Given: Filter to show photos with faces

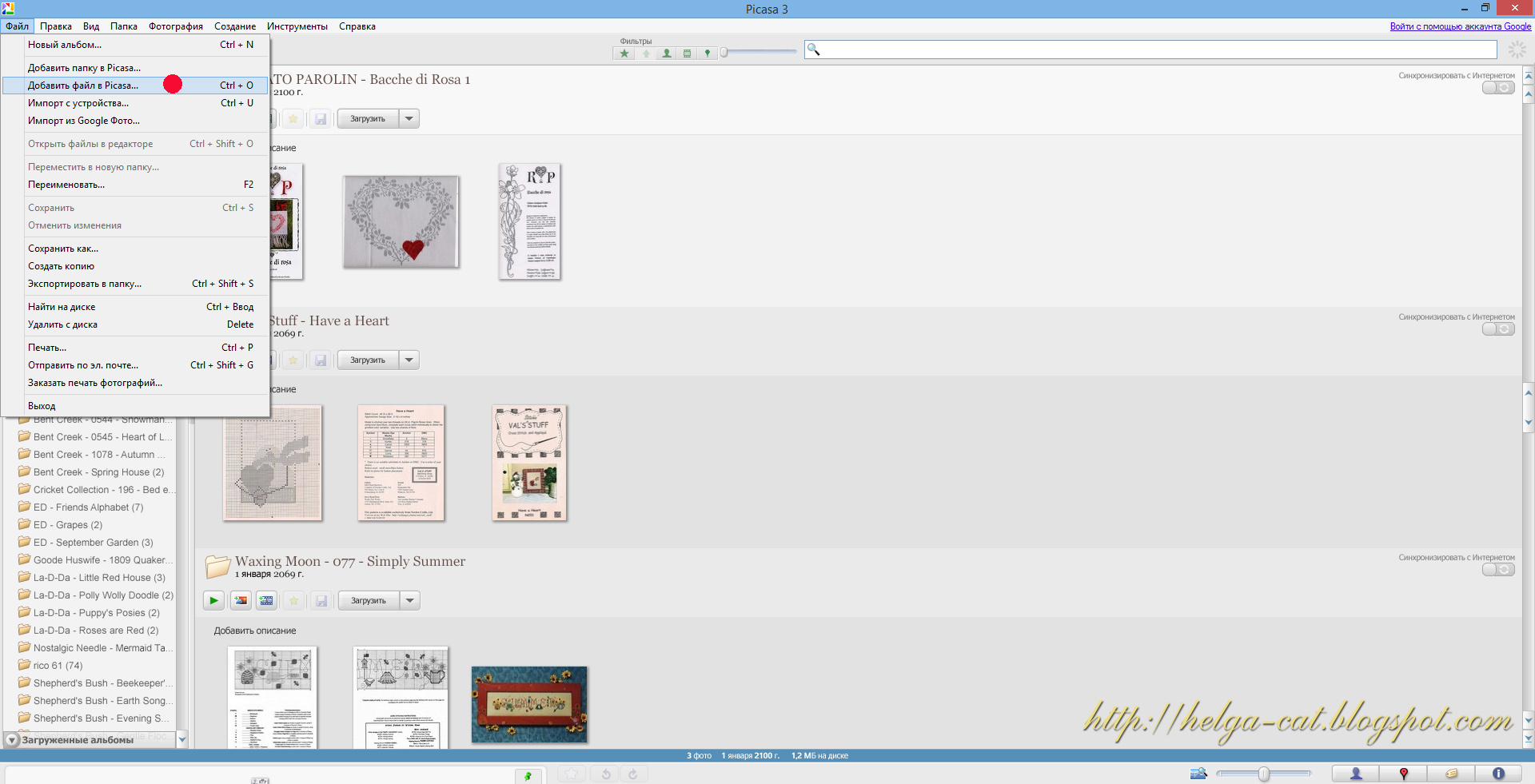Looking at the screenshot, I should [667, 54].
